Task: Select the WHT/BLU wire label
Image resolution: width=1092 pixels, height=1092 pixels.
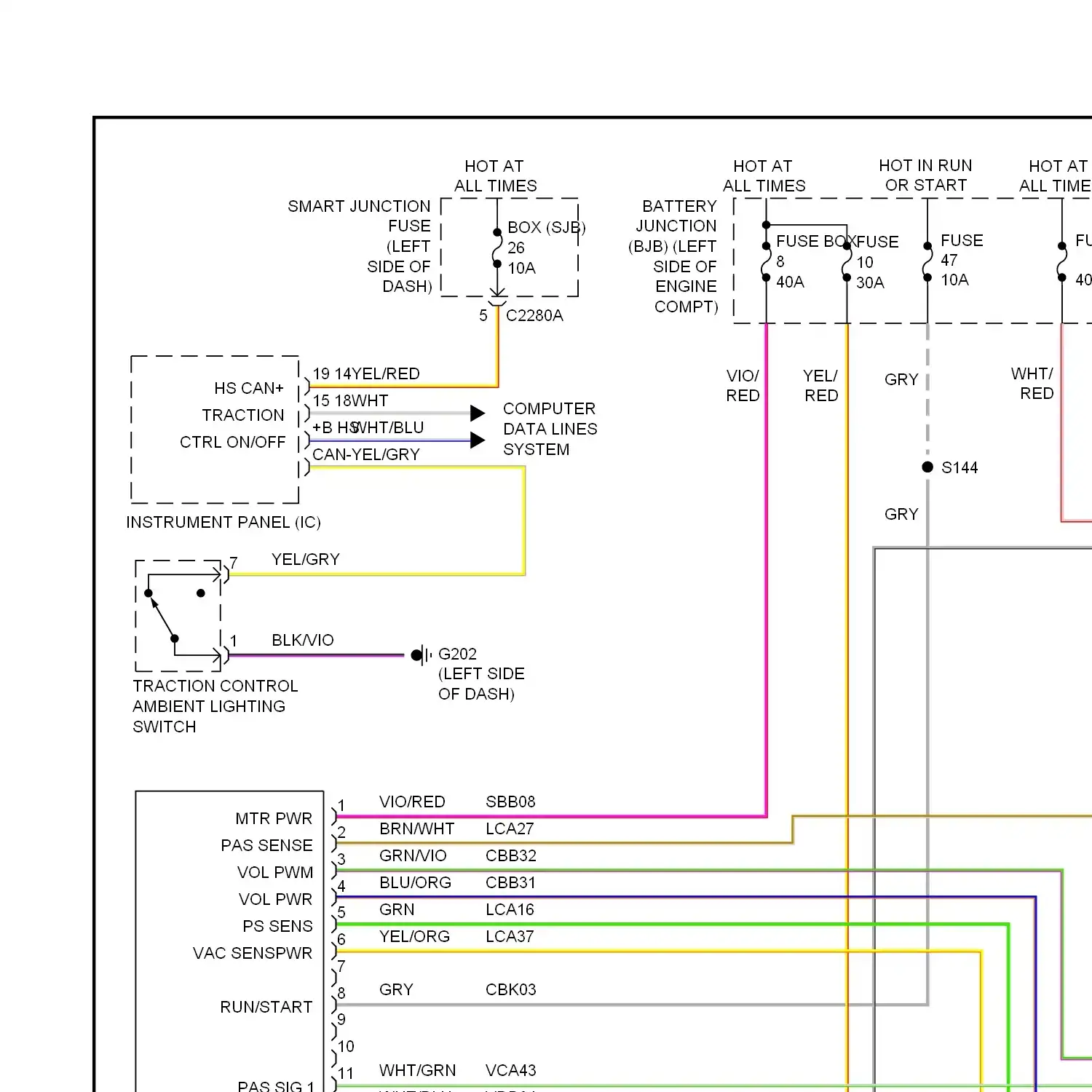Action: pyautogui.click(x=388, y=427)
